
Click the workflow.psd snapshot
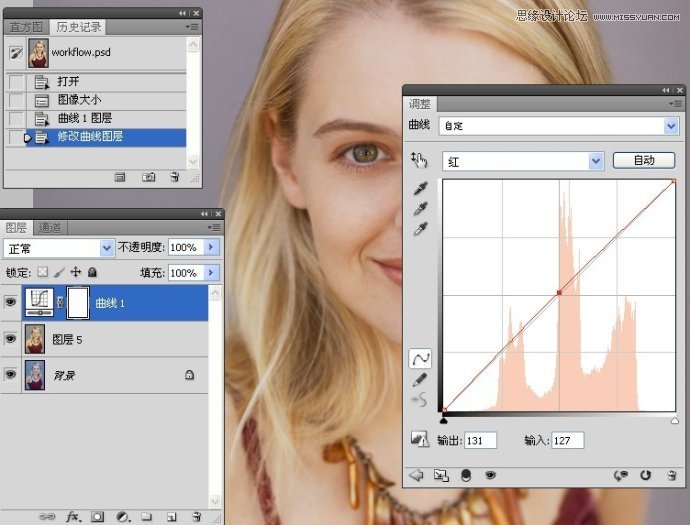pyautogui.click(x=95, y=53)
